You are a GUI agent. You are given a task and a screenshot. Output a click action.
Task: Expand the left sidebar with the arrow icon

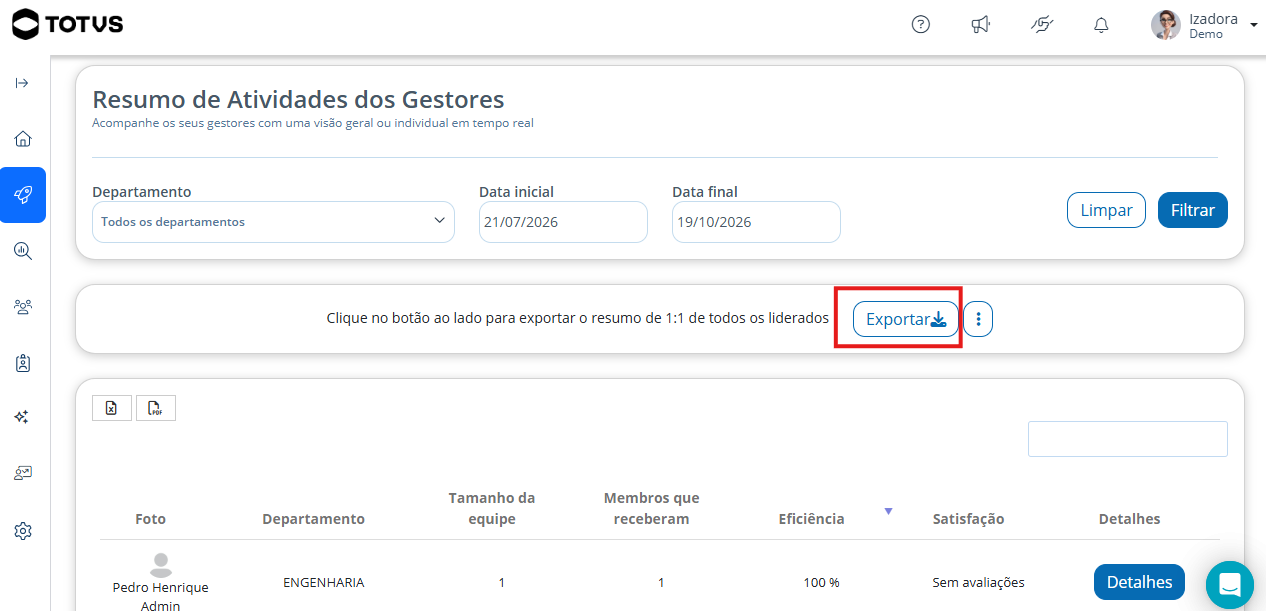click(x=22, y=83)
